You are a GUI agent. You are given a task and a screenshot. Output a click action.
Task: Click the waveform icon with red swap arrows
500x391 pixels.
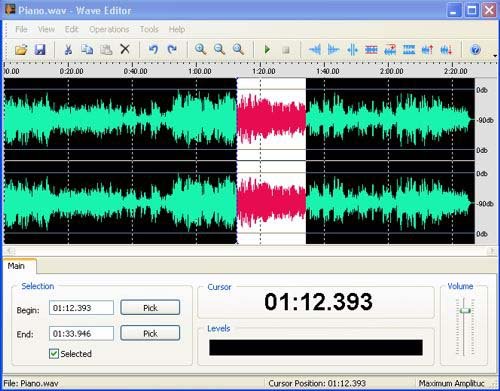390,50
